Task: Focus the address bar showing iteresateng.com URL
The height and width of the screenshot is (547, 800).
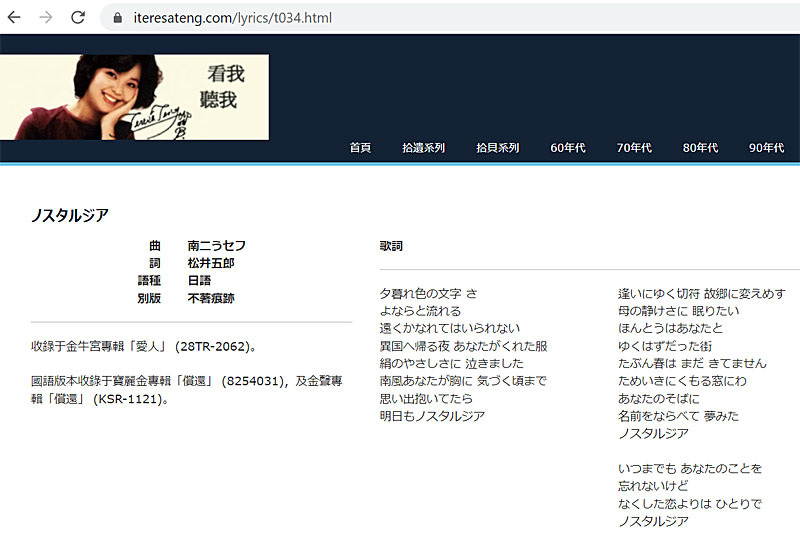Action: (449, 18)
